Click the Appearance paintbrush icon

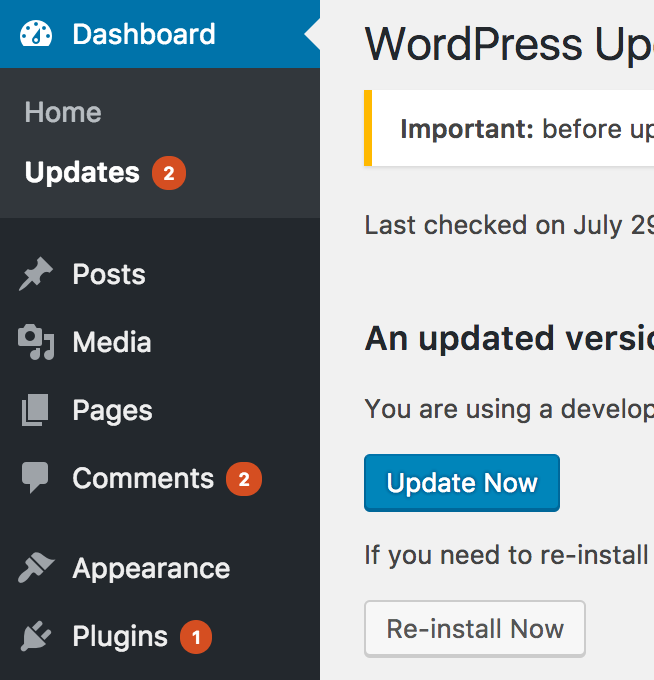(36, 568)
